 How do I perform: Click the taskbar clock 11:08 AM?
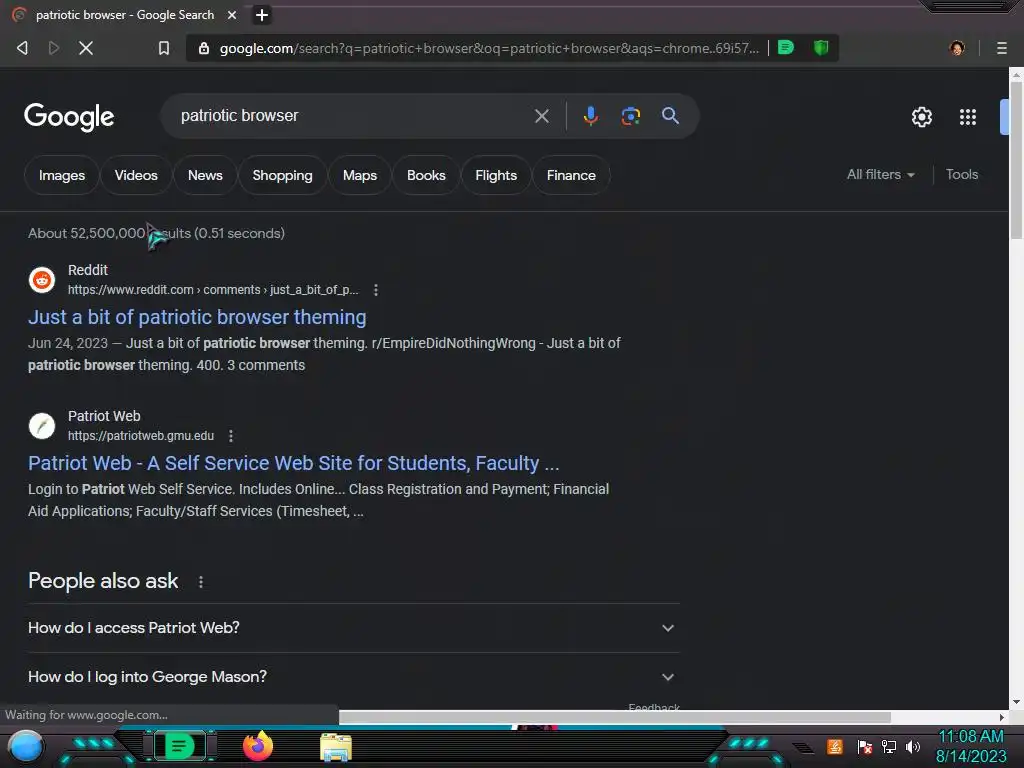pos(970,737)
